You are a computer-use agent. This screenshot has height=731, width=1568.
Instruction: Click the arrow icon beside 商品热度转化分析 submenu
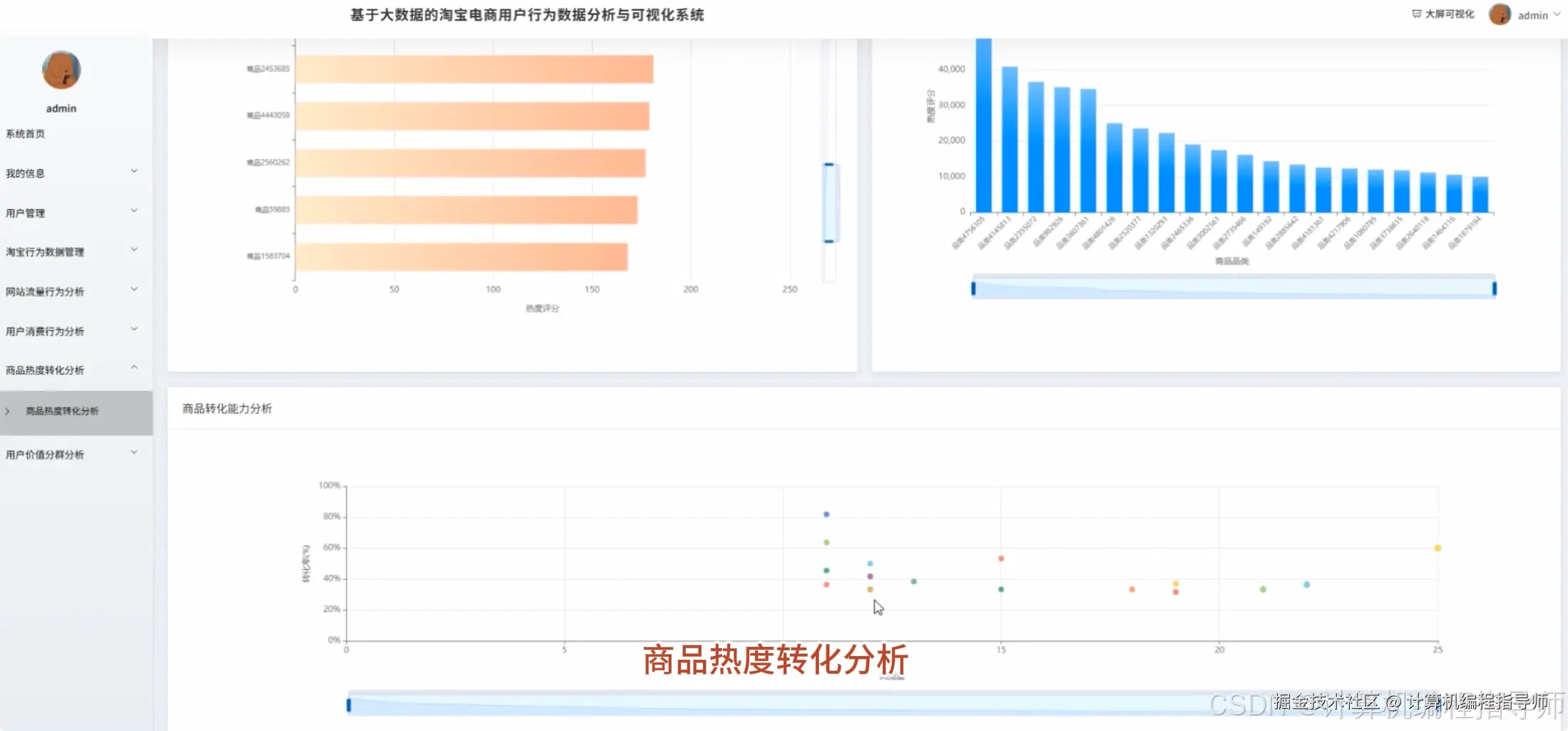[8, 411]
